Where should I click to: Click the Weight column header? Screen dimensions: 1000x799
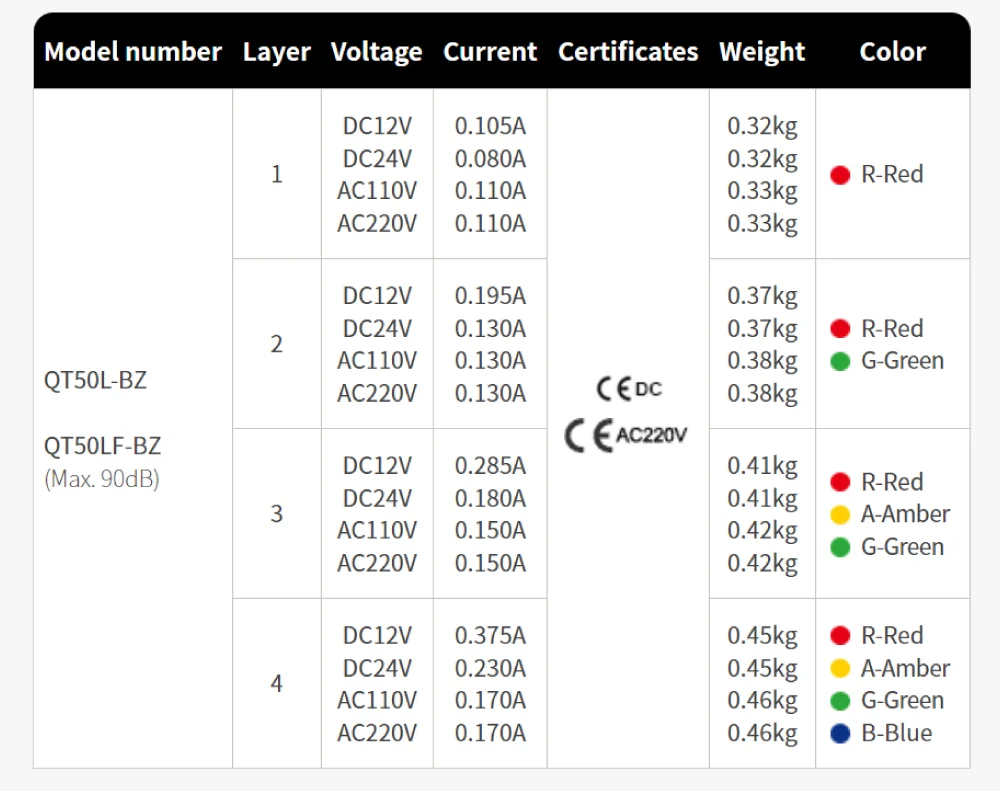coord(762,52)
